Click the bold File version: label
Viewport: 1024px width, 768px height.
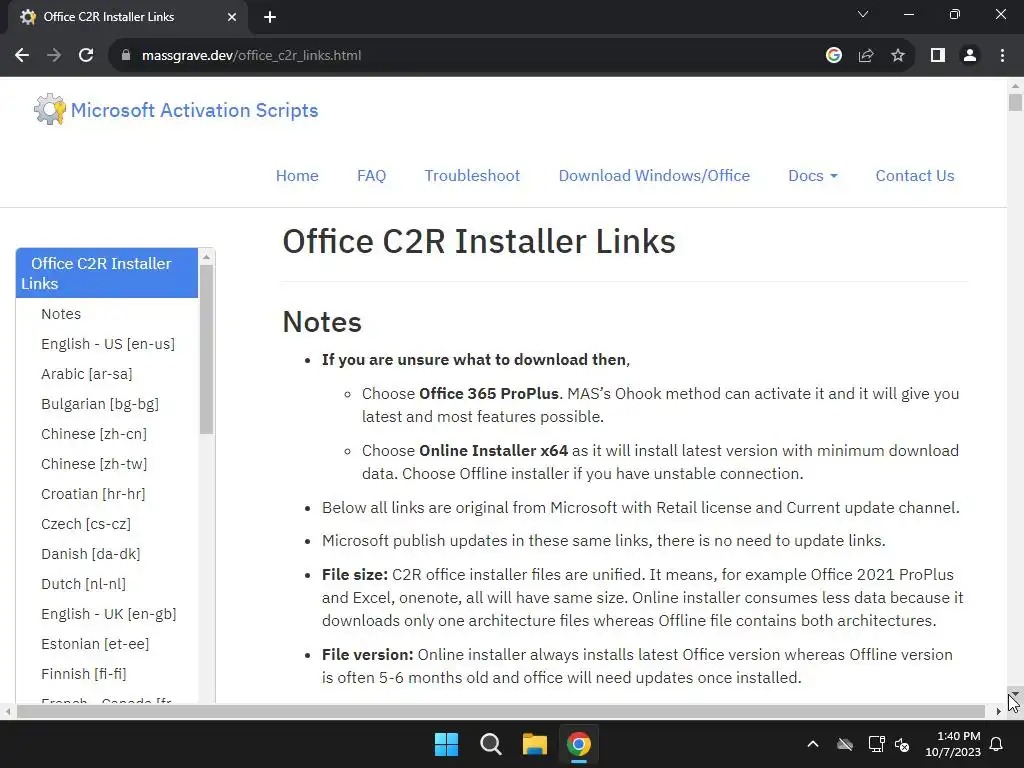pyautogui.click(x=368, y=654)
